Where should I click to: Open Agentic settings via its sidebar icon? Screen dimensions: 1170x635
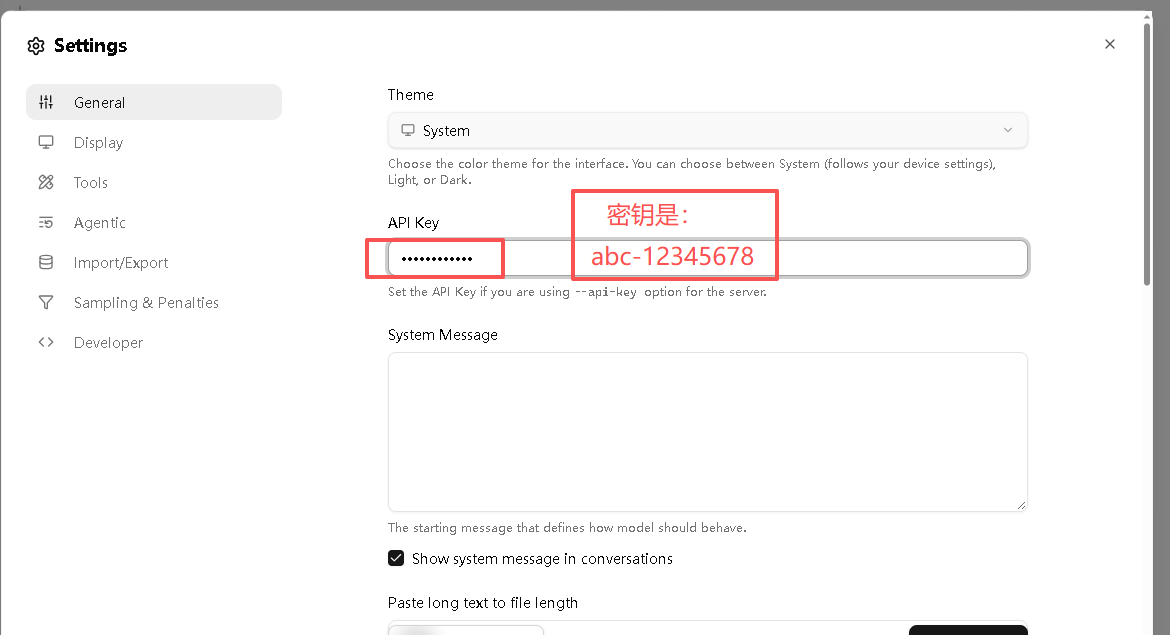tap(46, 222)
